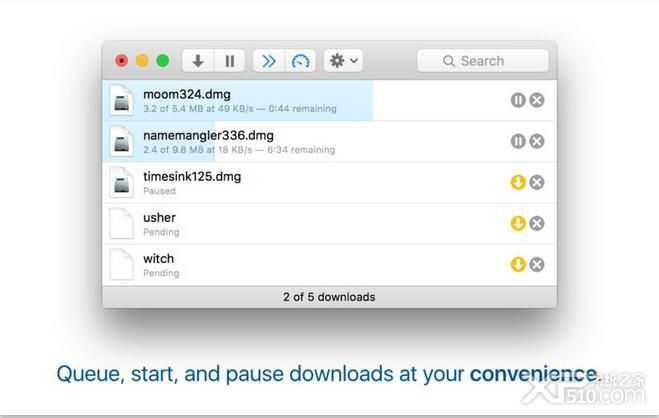Click the blank document icon for witch
Screen dimensions: 659x418
pos(121,265)
